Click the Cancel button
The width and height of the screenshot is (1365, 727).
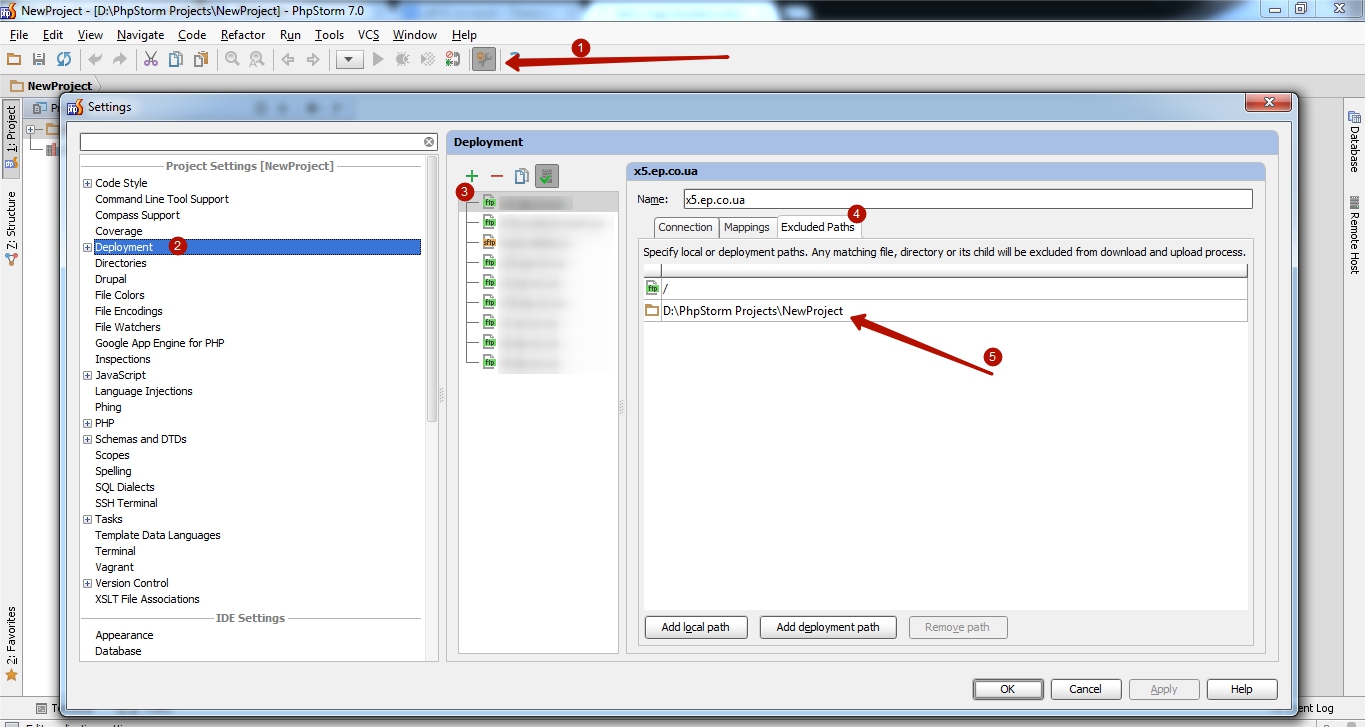coord(1085,689)
